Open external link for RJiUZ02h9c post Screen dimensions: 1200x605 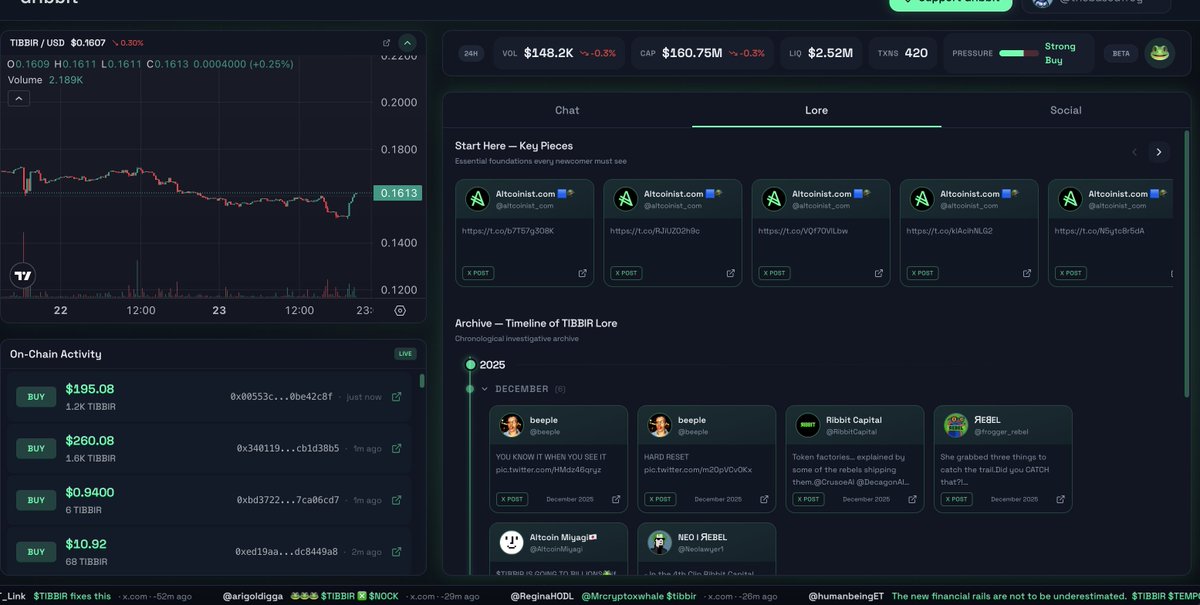[x=731, y=273]
